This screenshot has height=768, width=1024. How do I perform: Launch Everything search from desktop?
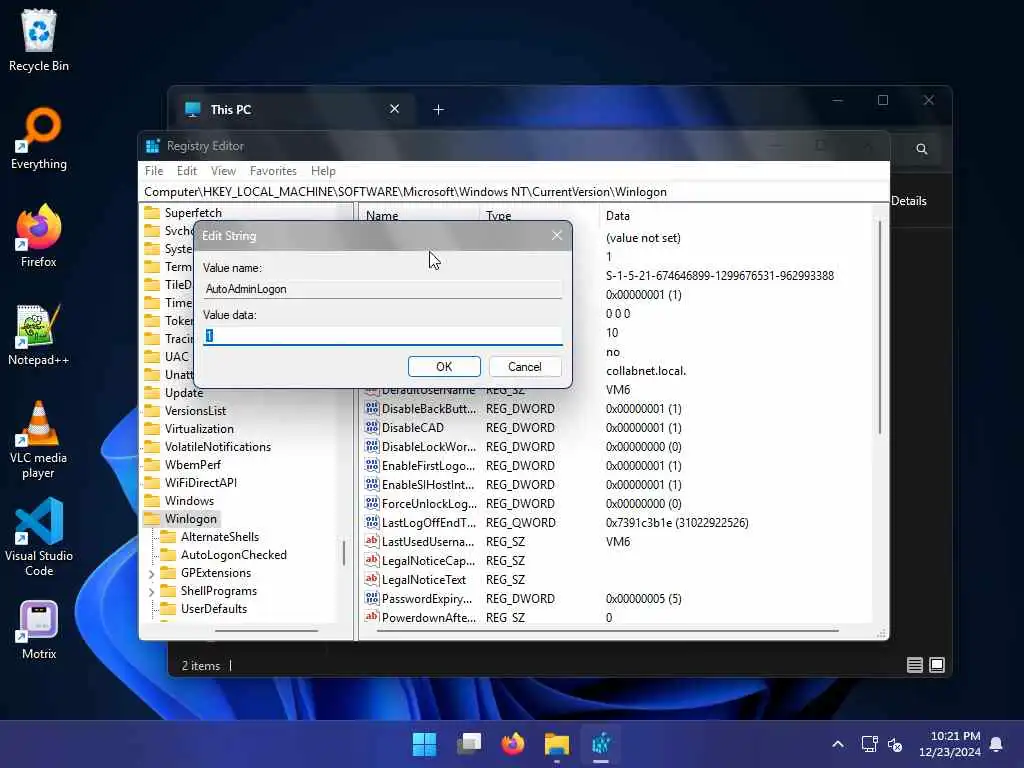39,138
